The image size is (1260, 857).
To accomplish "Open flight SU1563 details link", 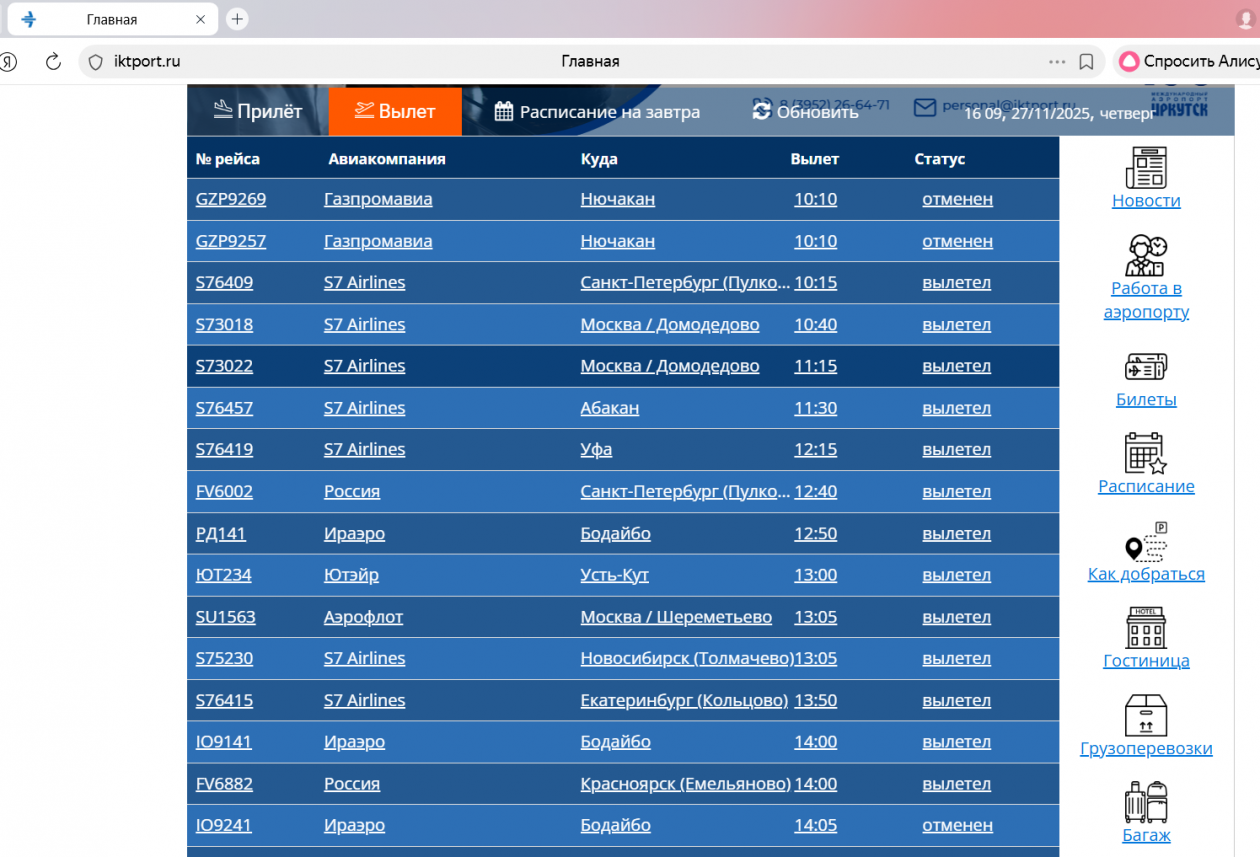I will coord(226,617).
